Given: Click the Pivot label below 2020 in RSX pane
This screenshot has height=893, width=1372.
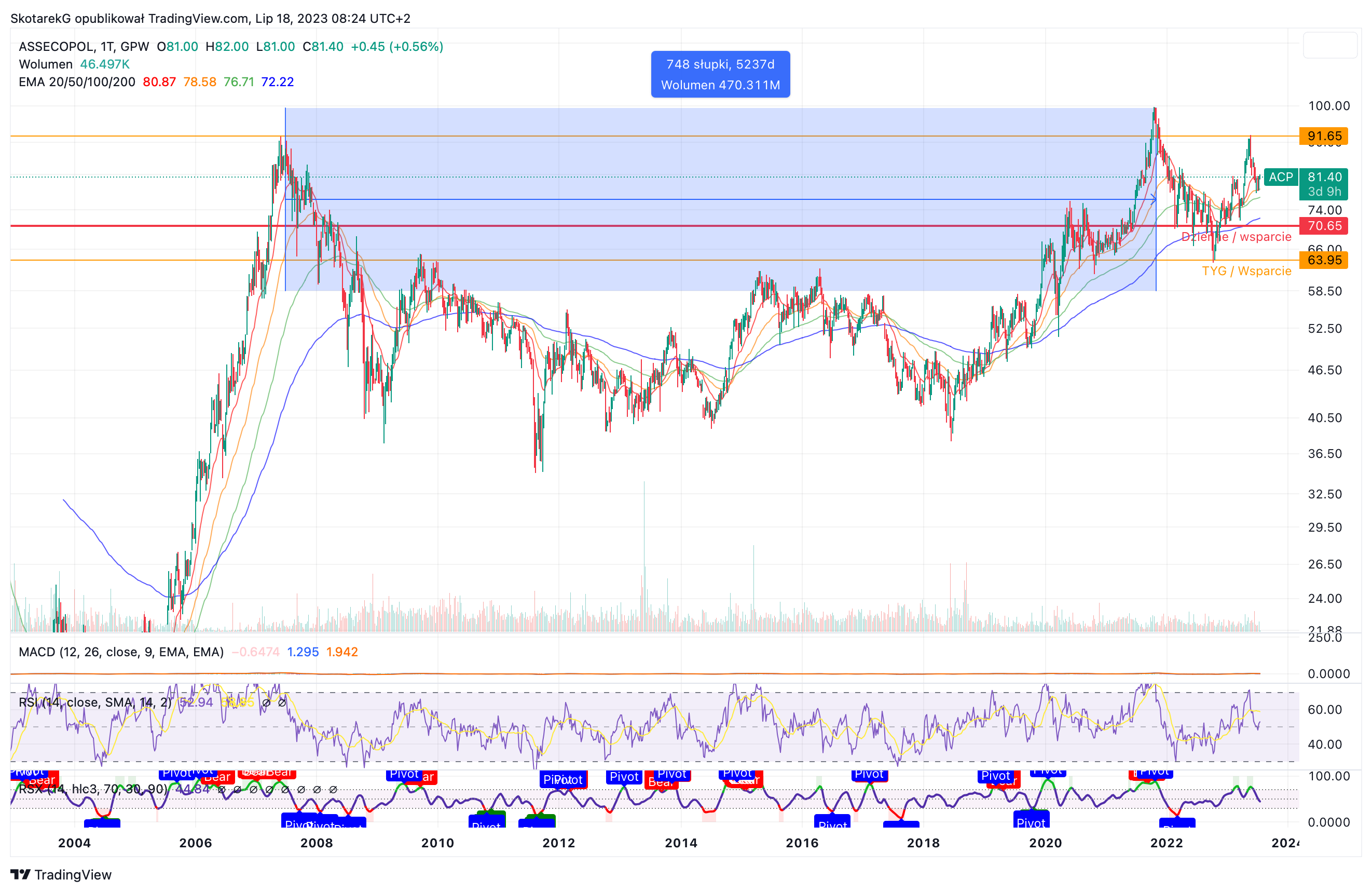Looking at the screenshot, I should [x=1031, y=820].
